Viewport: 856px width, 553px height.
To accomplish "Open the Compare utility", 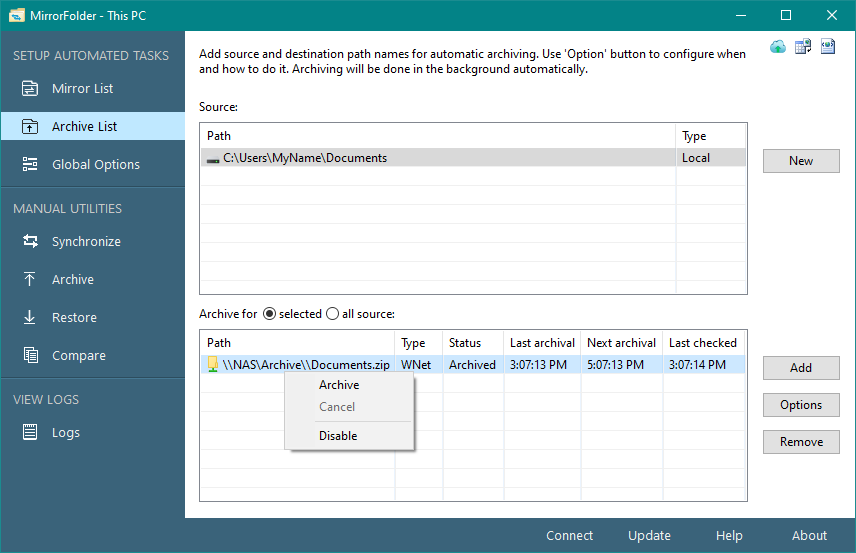I will pos(93,355).
